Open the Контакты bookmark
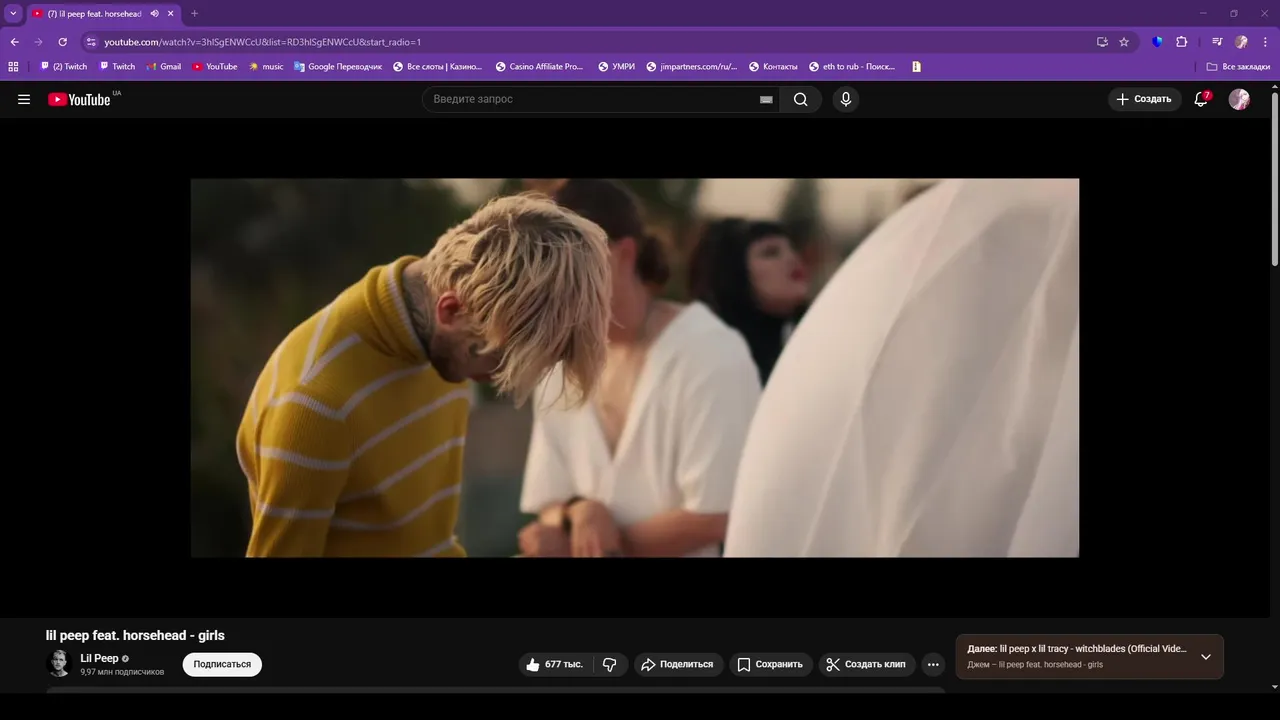 [773, 67]
